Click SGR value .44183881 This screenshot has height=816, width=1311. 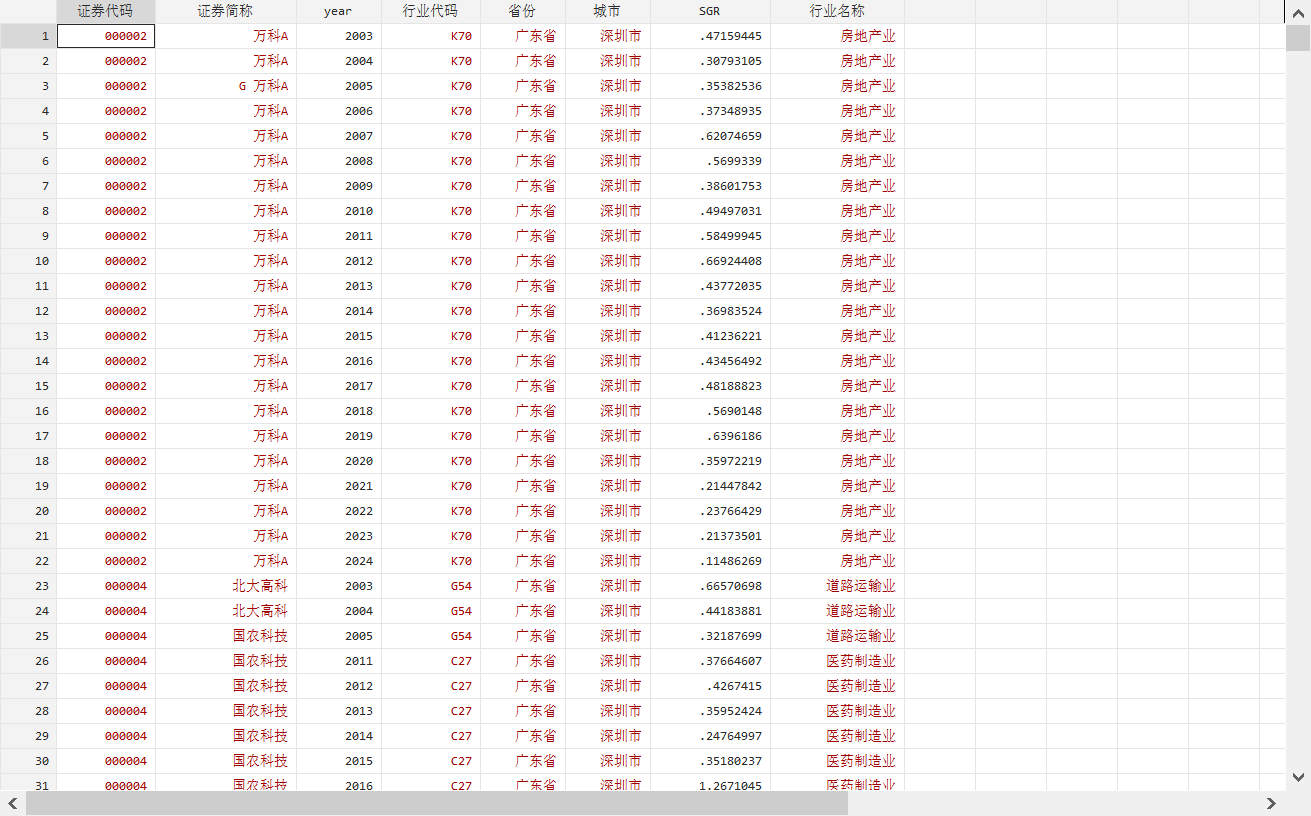pyautogui.click(x=710, y=611)
